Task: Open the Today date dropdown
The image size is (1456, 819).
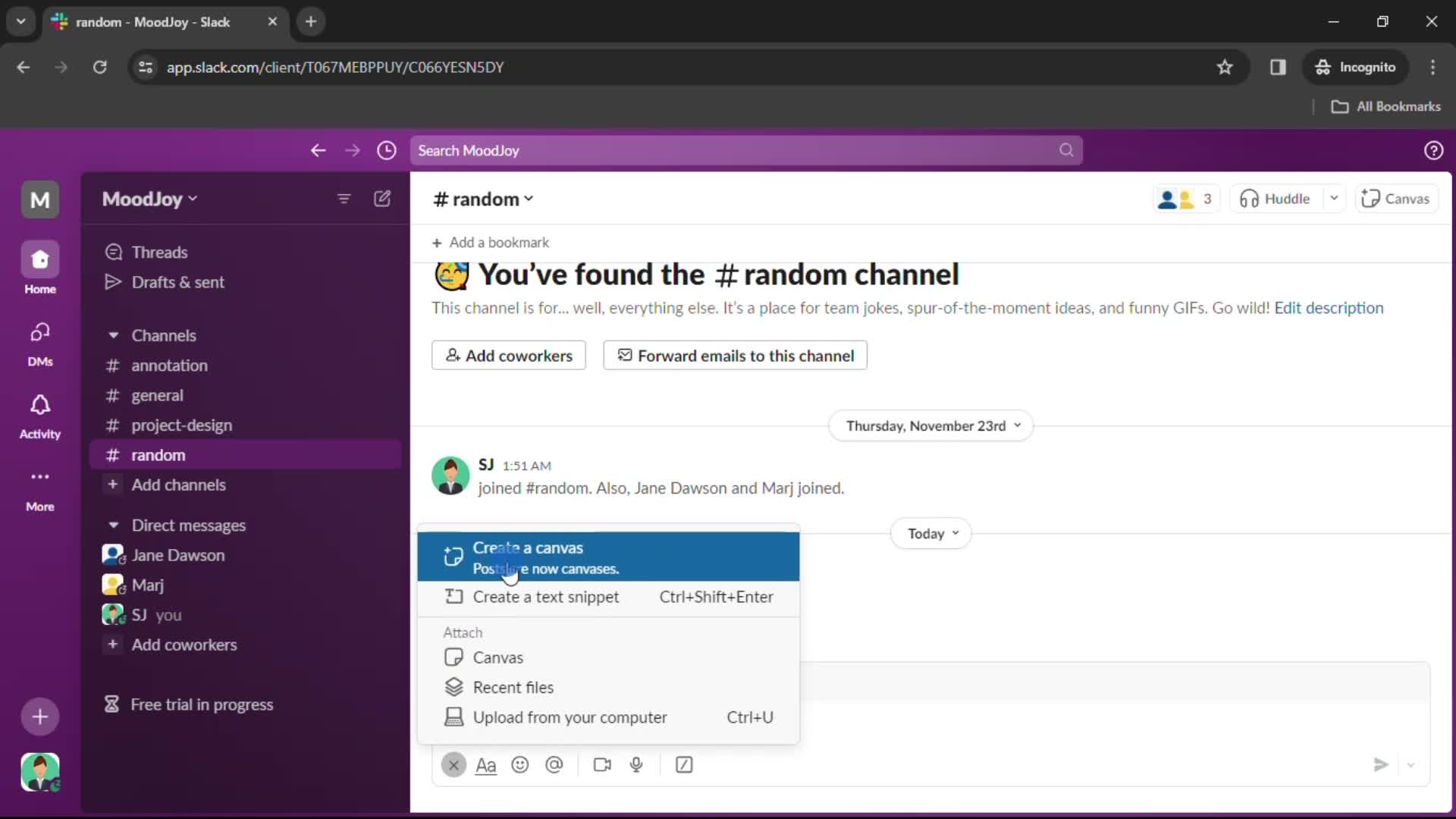Action: (x=931, y=533)
